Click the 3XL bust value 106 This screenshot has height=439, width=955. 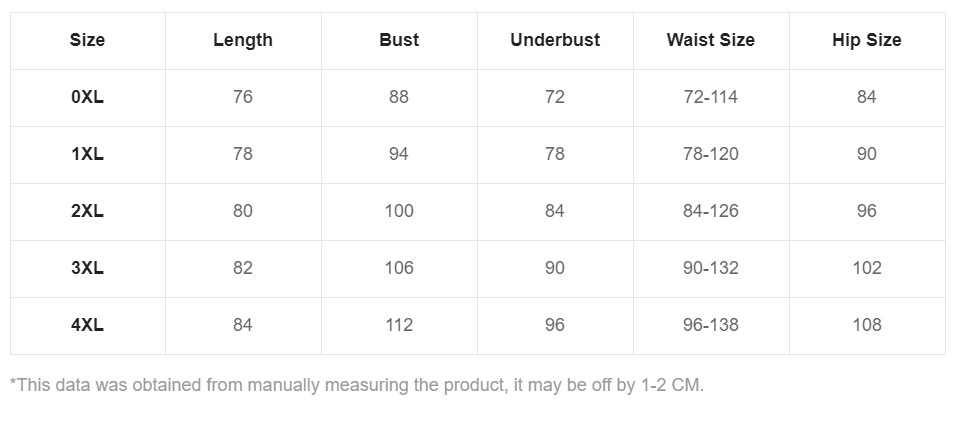[x=399, y=268]
